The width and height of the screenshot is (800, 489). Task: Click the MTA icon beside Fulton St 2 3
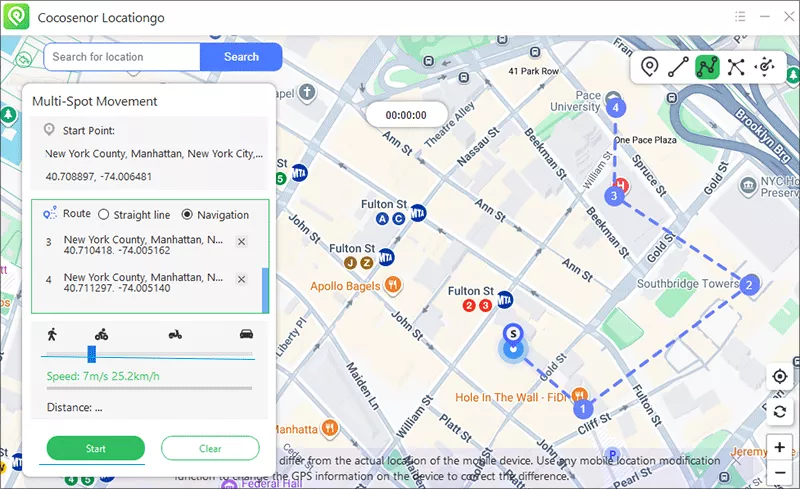505,300
